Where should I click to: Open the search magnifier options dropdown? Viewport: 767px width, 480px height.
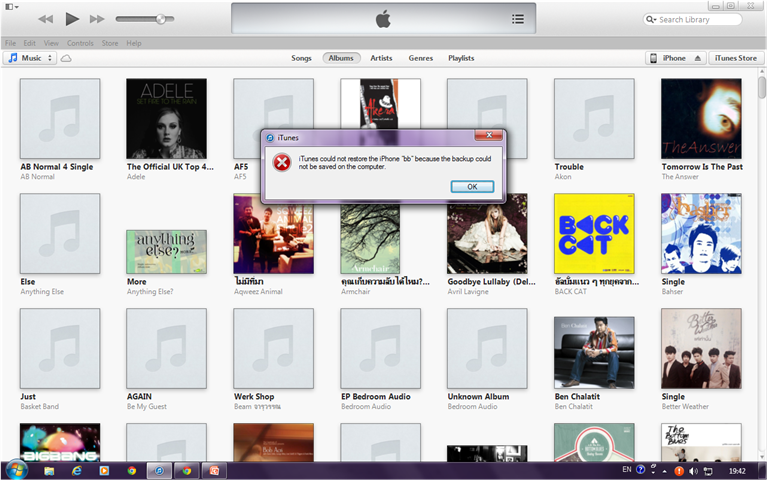tap(651, 20)
